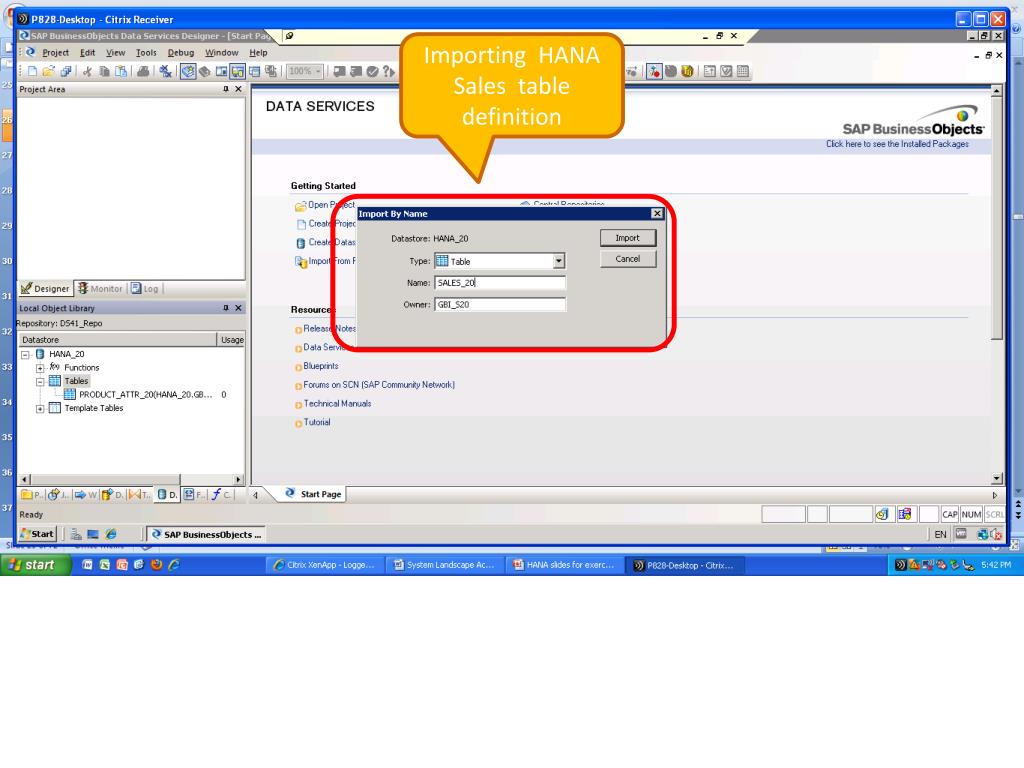The width and height of the screenshot is (1024, 768).
Task: Click the Usage column header
Action: click(x=232, y=340)
